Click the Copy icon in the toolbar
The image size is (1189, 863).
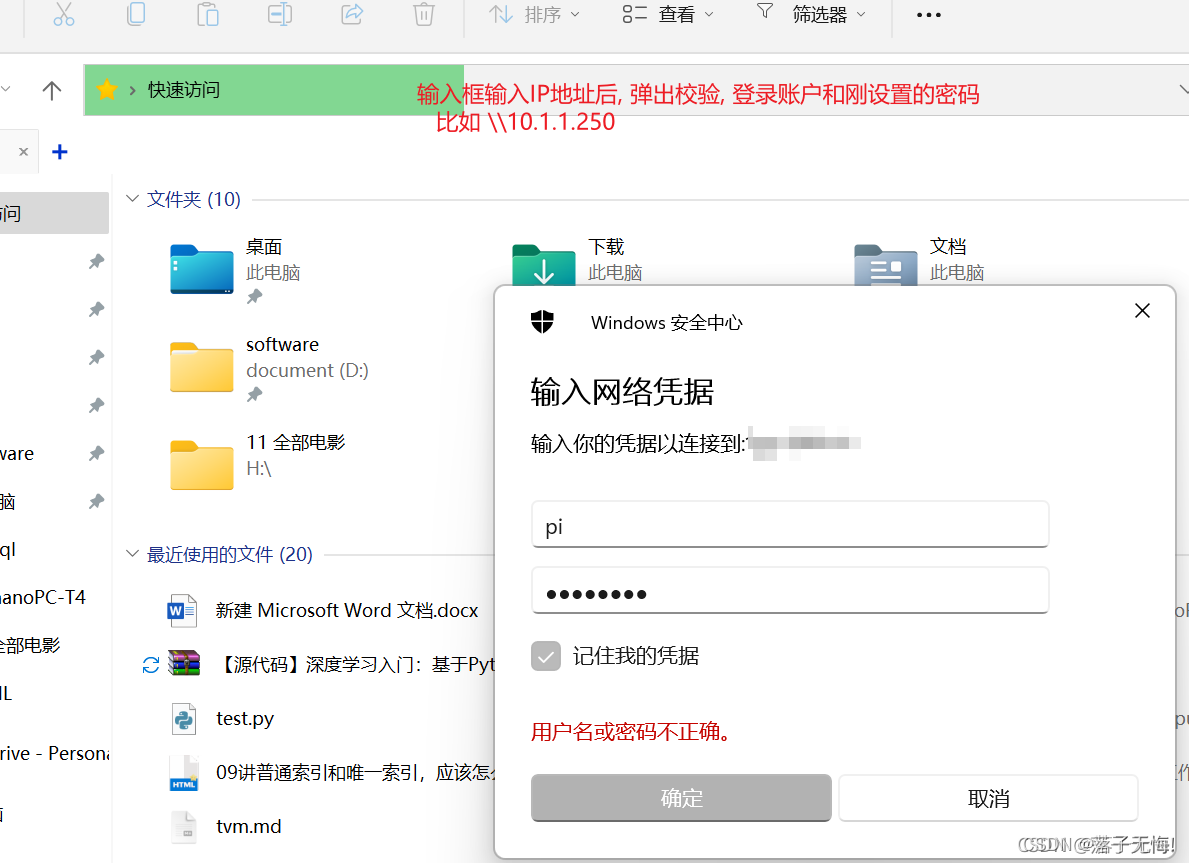click(x=135, y=14)
